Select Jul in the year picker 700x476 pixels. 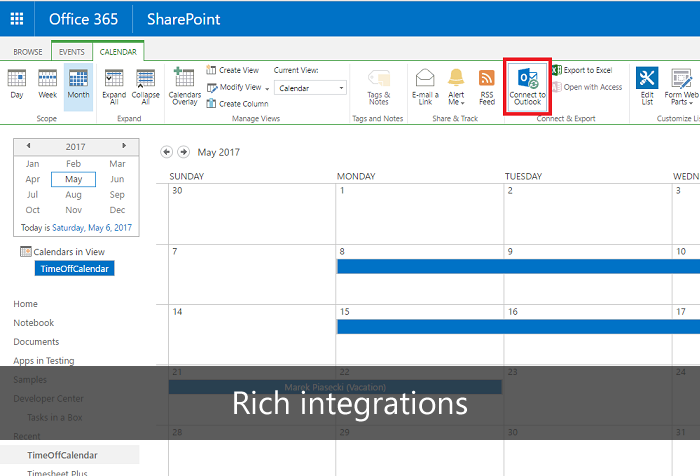pyautogui.click(x=32, y=195)
